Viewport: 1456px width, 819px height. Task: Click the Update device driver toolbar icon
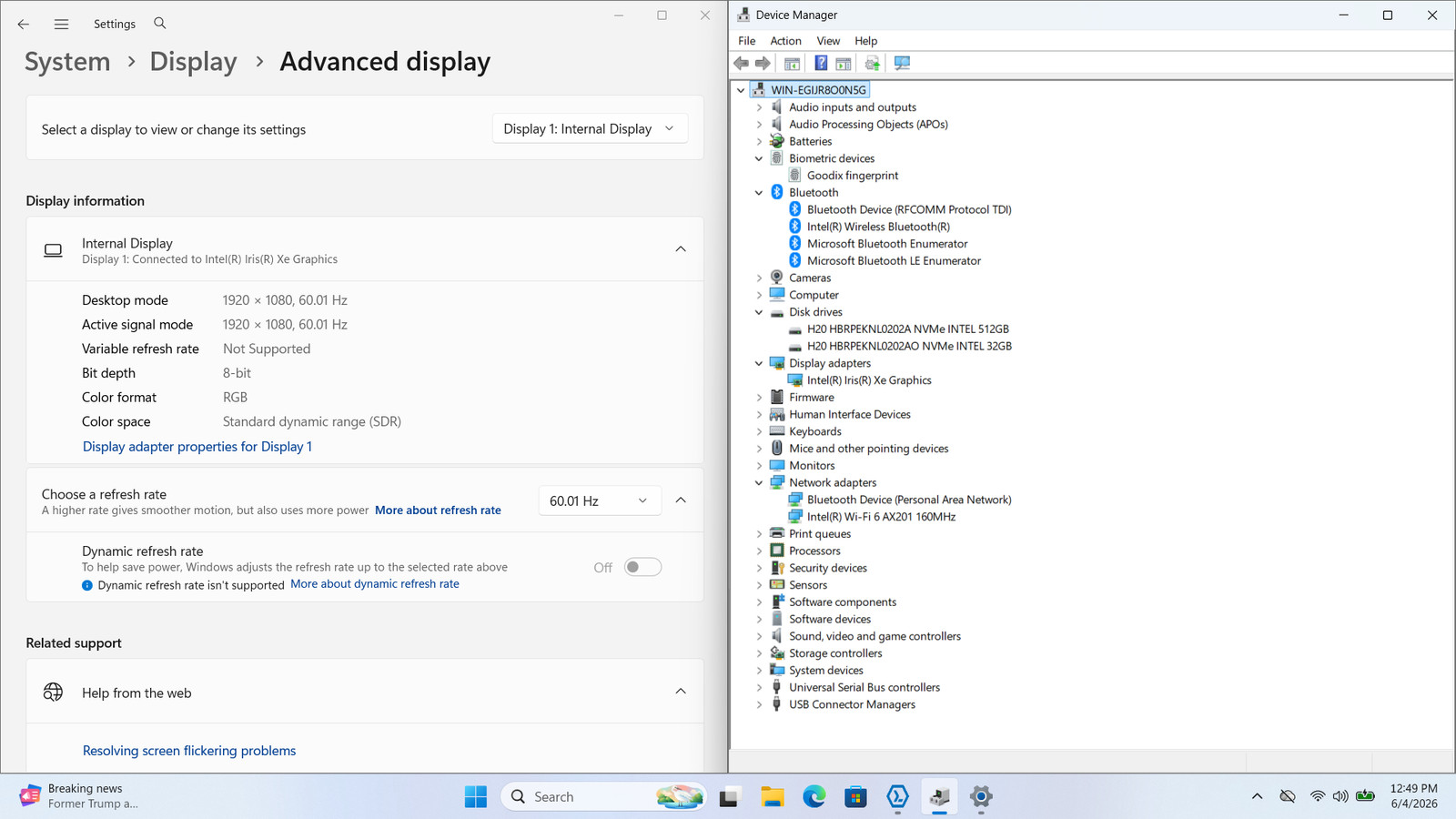(873, 63)
